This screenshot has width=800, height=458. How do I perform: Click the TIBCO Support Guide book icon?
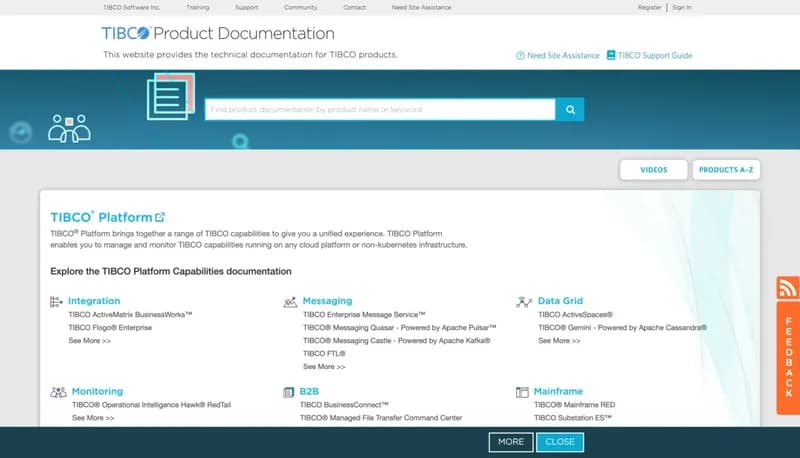pos(611,55)
